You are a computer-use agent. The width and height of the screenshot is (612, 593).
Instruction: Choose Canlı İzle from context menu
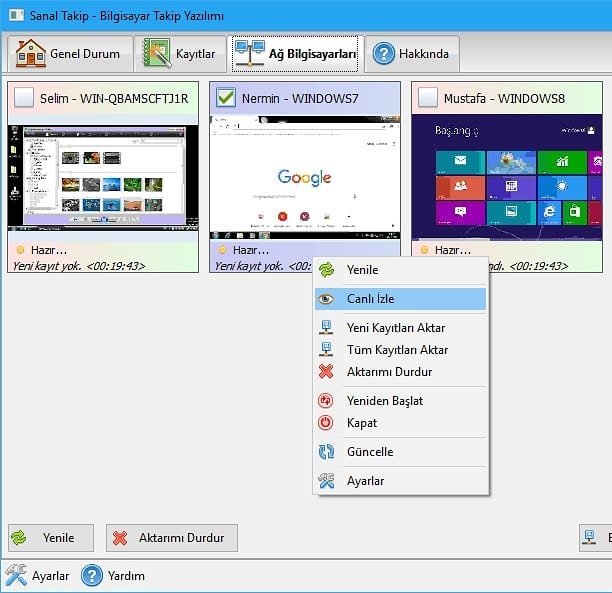pyautogui.click(x=400, y=299)
